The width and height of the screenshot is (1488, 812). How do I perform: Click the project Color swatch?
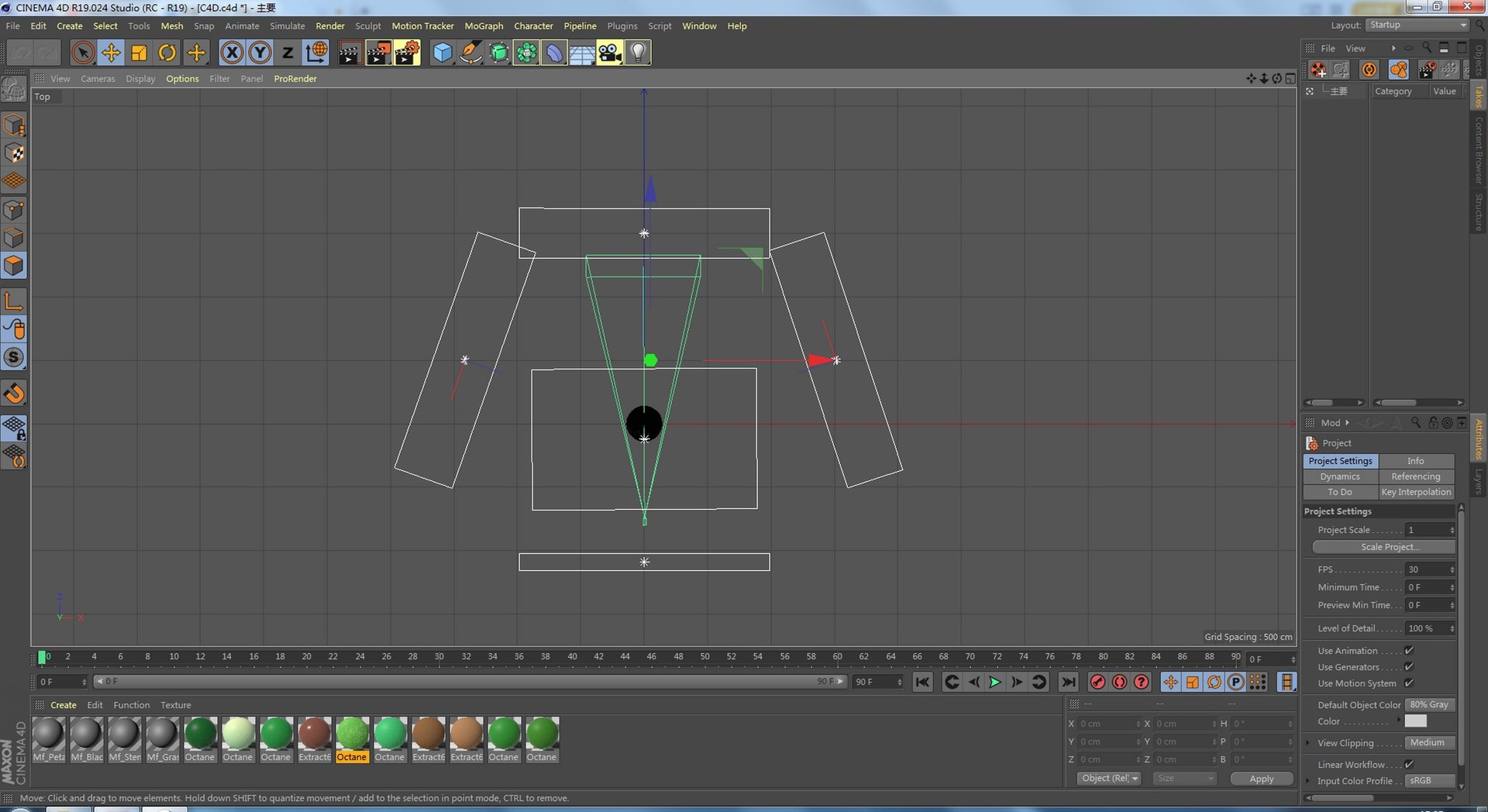(x=1415, y=721)
